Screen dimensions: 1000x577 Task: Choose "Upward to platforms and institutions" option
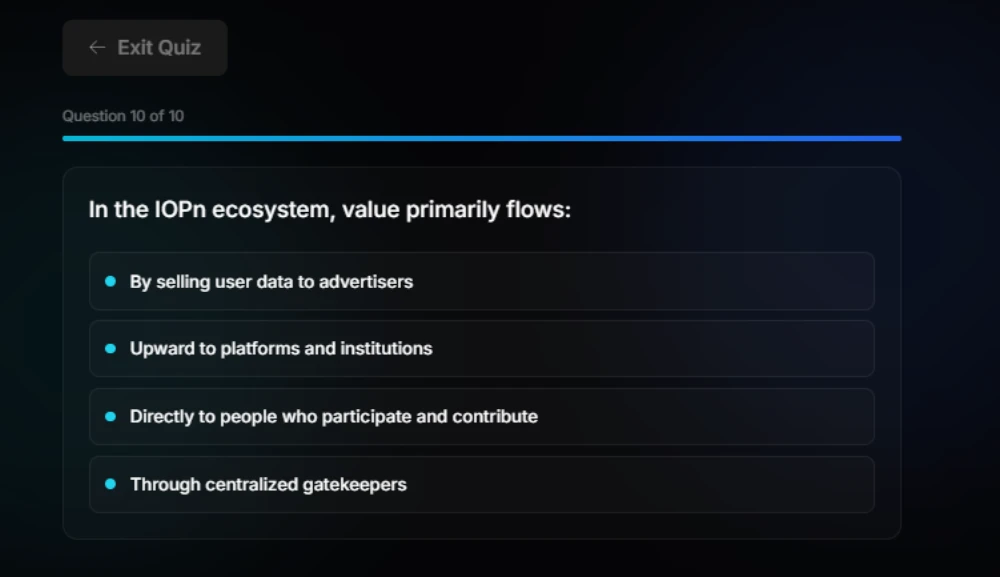point(481,349)
